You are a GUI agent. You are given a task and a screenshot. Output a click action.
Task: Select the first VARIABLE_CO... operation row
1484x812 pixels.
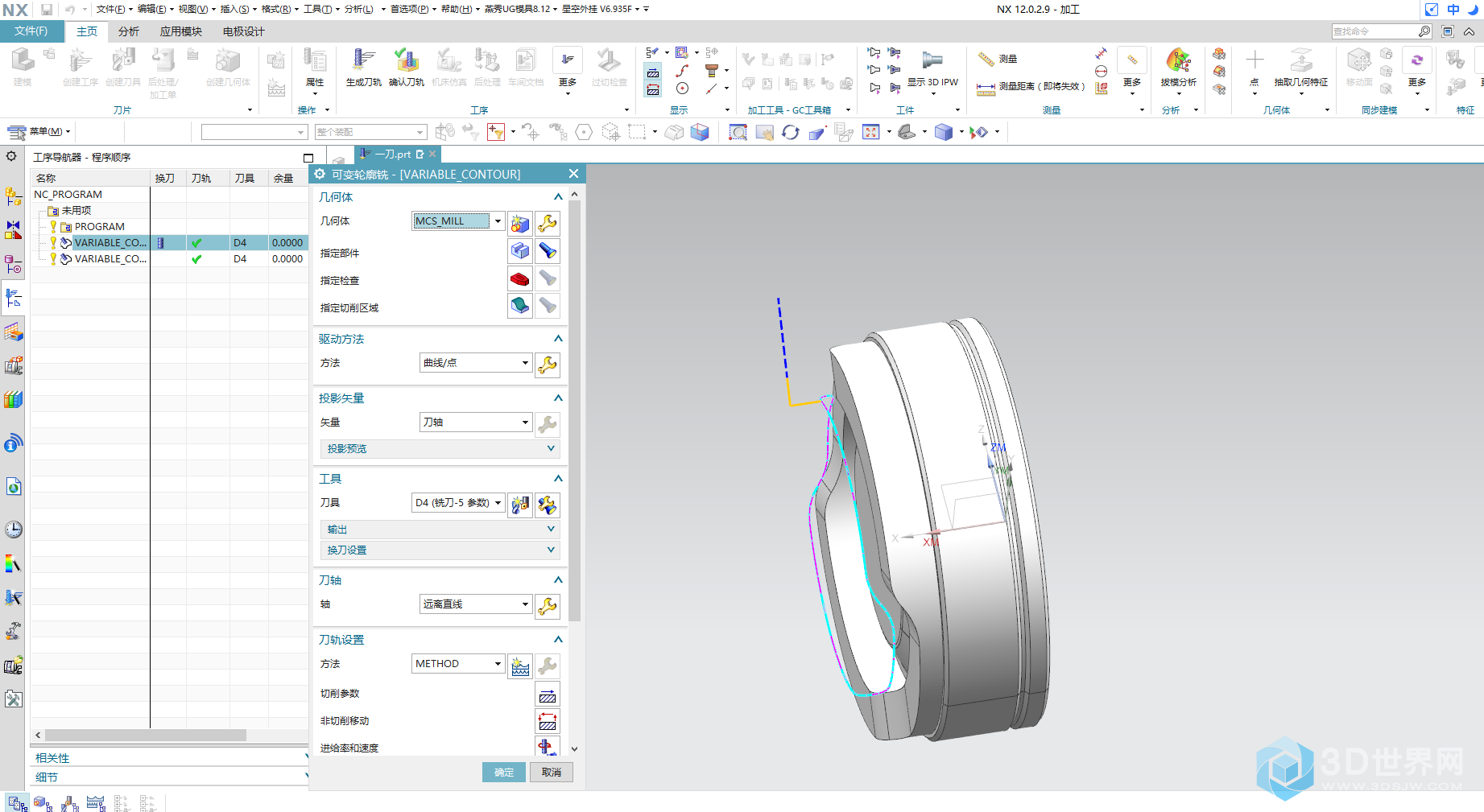(x=169, y=242)
